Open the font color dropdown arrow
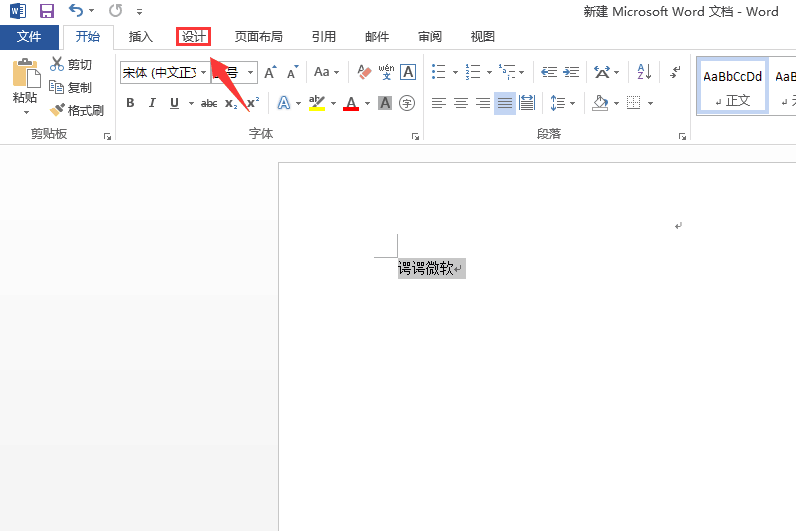The width and height of the screenshot is (796, 531). pos(368,104)
